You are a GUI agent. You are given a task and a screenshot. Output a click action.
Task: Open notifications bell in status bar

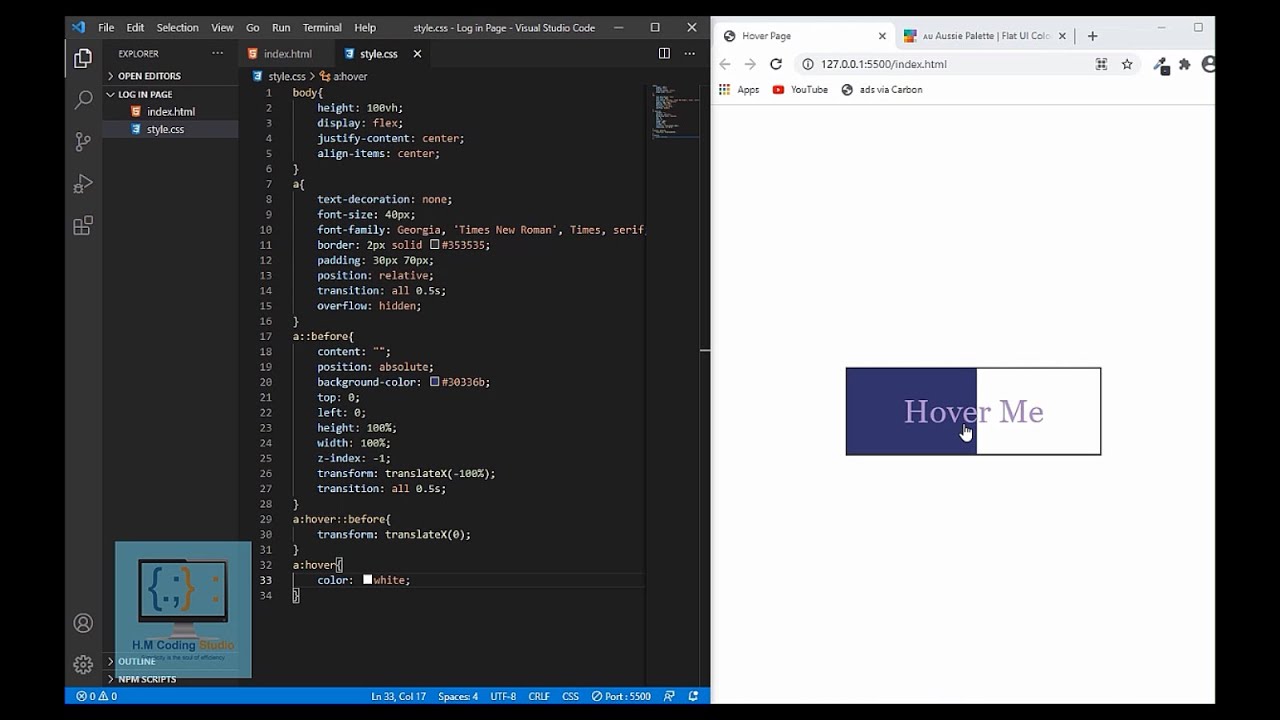click(693, 696)
